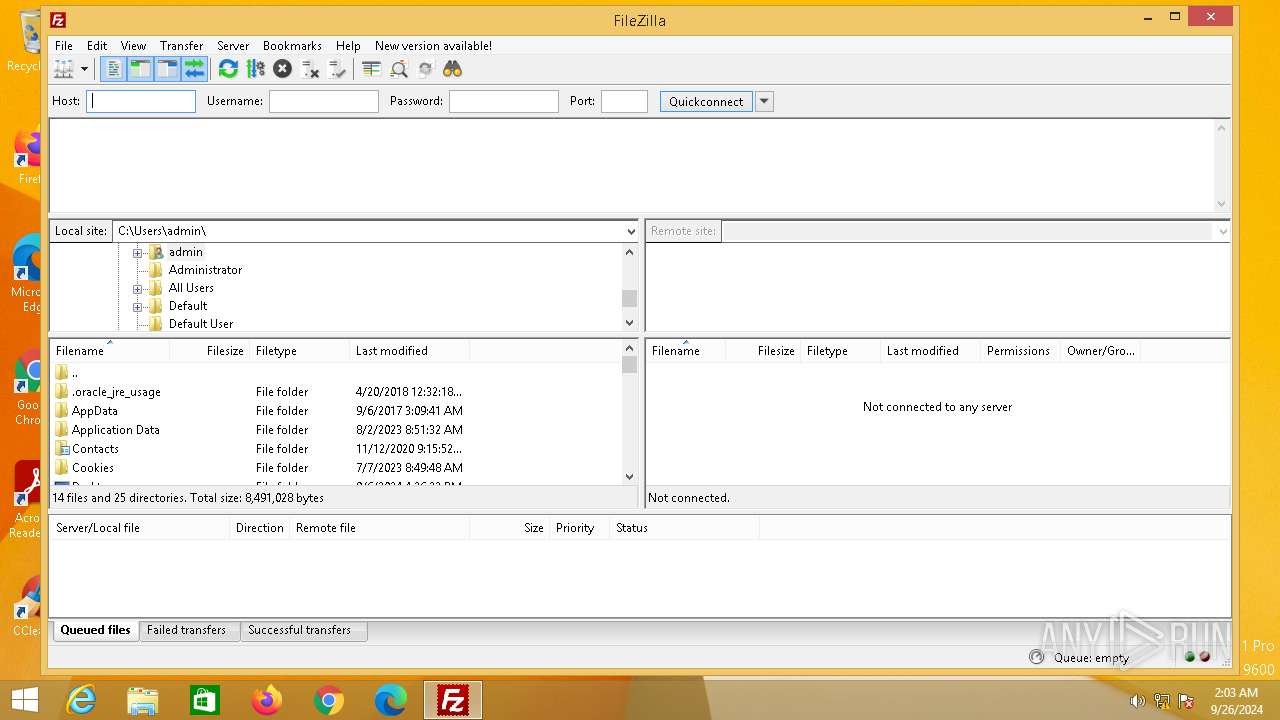Toggle directory comparison icon

click(x=398, y=69)
